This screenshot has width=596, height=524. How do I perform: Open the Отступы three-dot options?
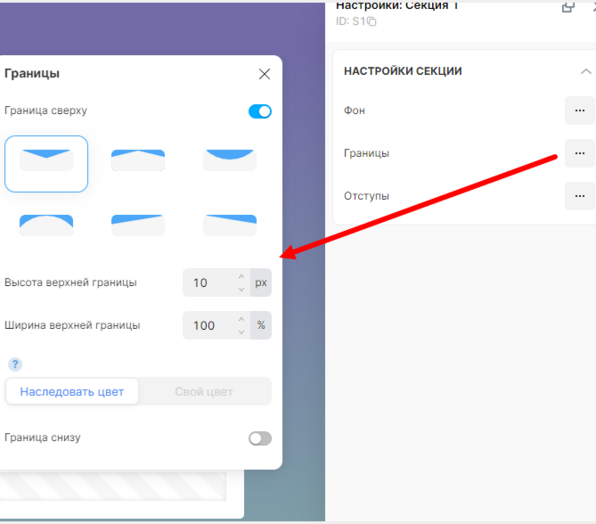[580, 196]
